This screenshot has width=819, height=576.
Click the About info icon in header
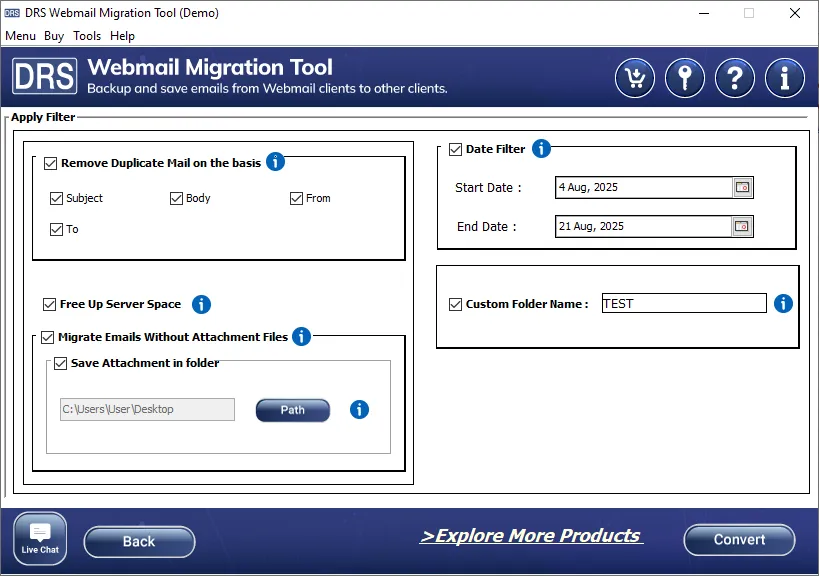[x=785, y=78]
